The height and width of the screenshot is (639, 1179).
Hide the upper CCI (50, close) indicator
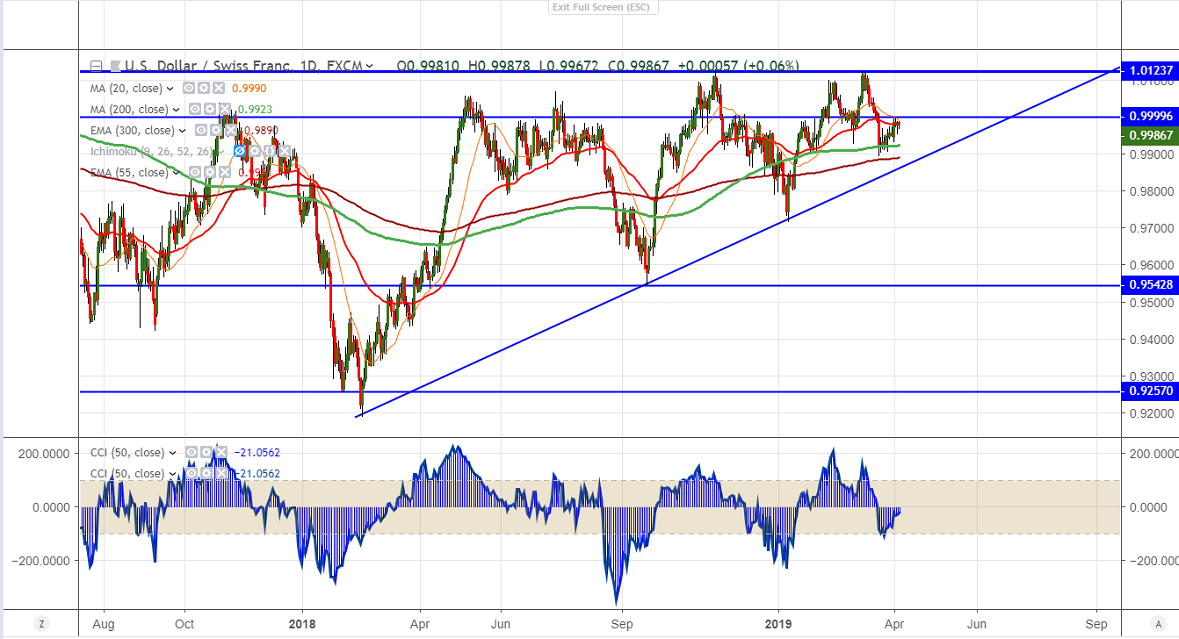pos(191,453)
